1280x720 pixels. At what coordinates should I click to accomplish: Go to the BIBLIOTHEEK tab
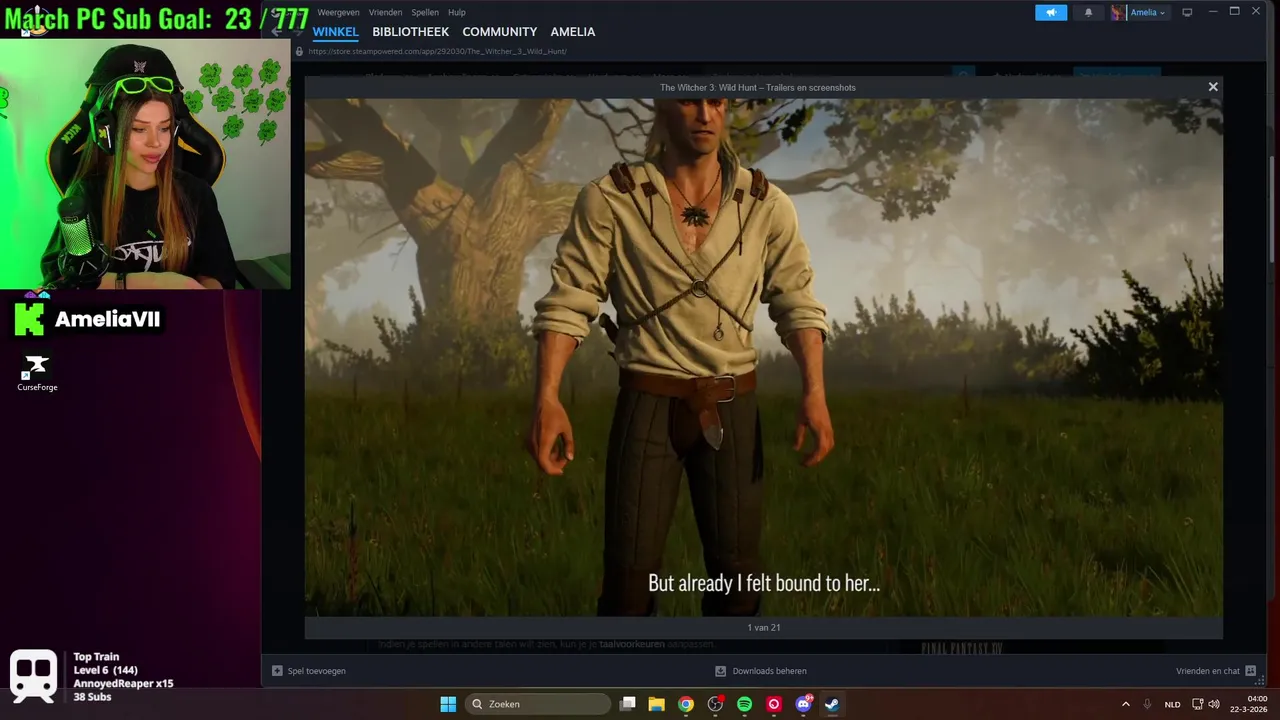point(410,32)
